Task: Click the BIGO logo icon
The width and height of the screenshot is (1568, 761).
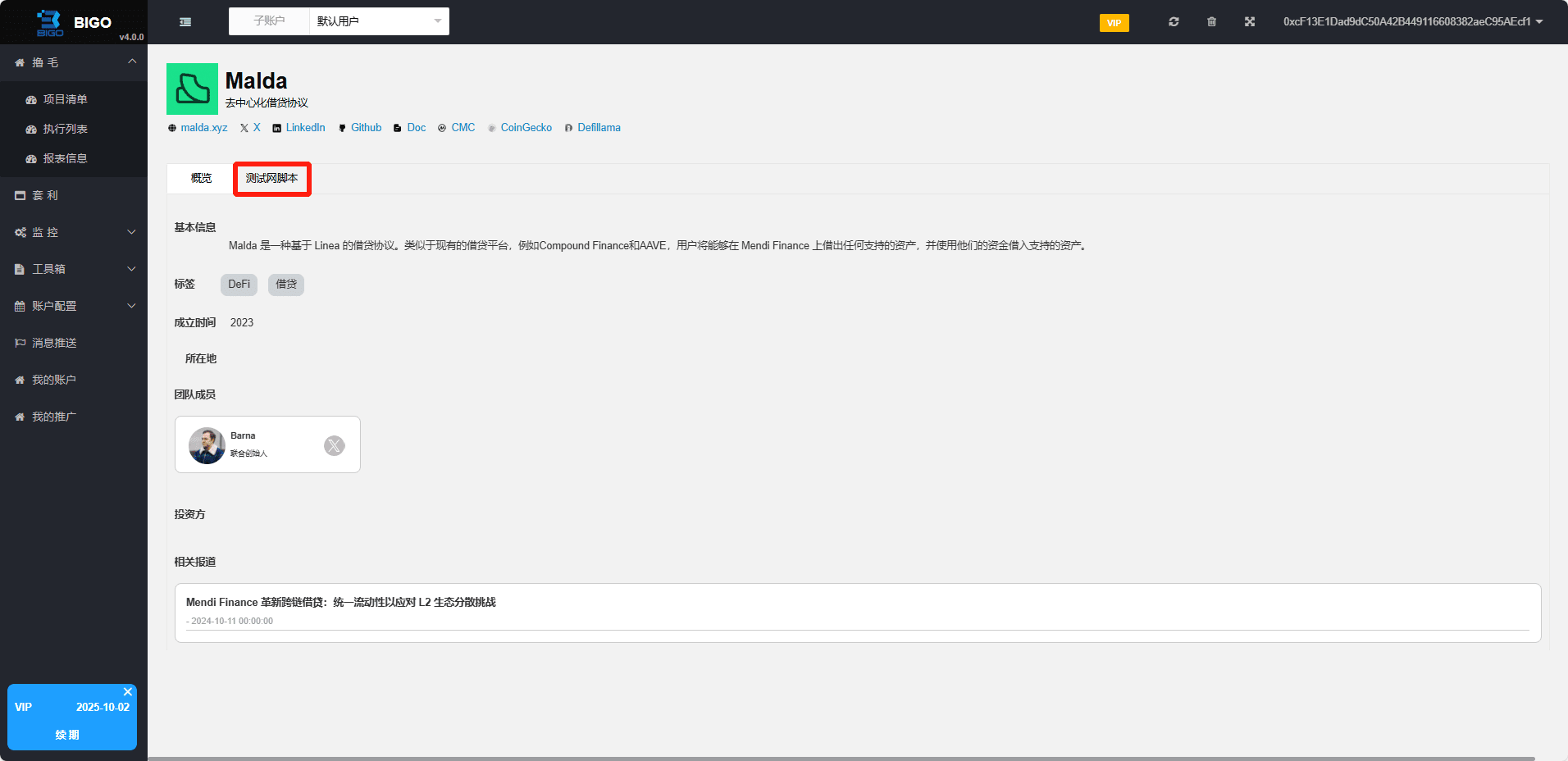Action: 50,22
